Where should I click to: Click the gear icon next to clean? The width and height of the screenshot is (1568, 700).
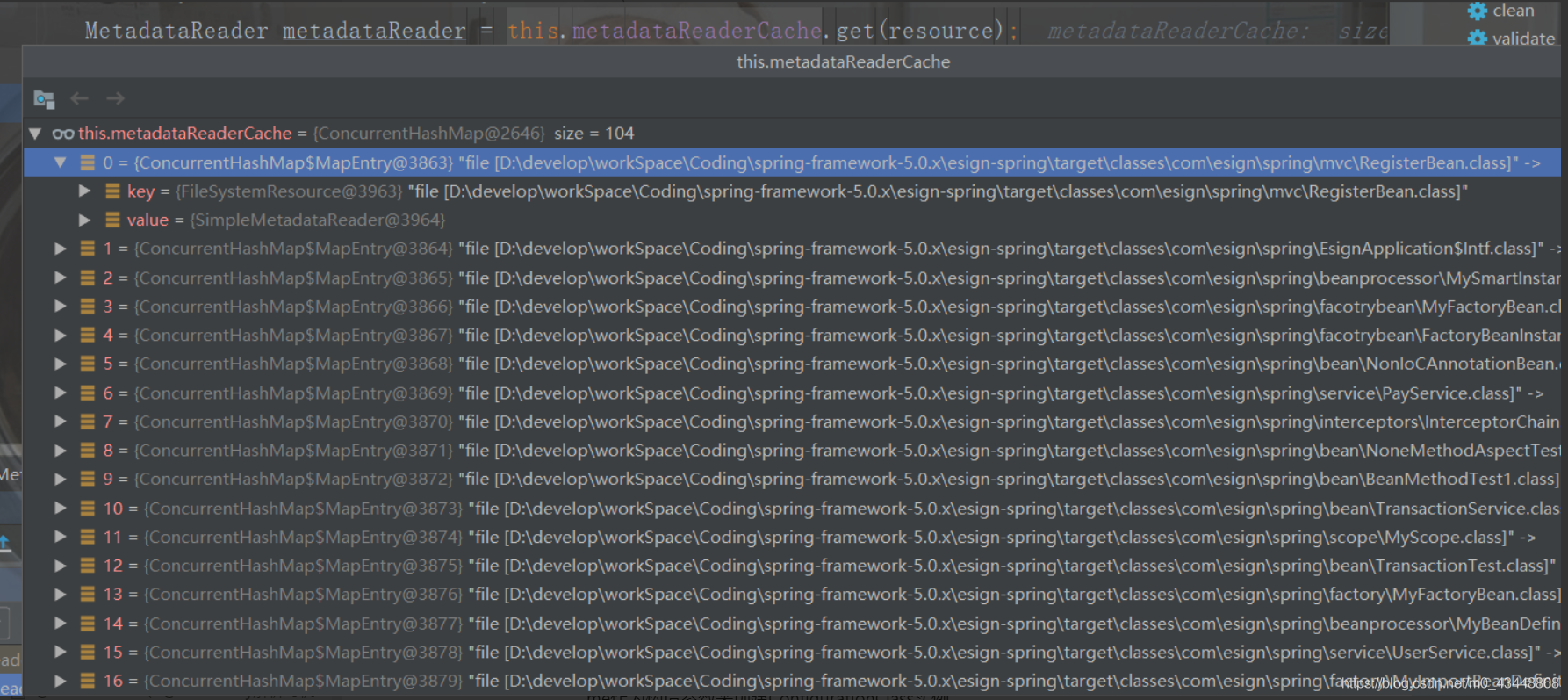tap(1478, 11)
